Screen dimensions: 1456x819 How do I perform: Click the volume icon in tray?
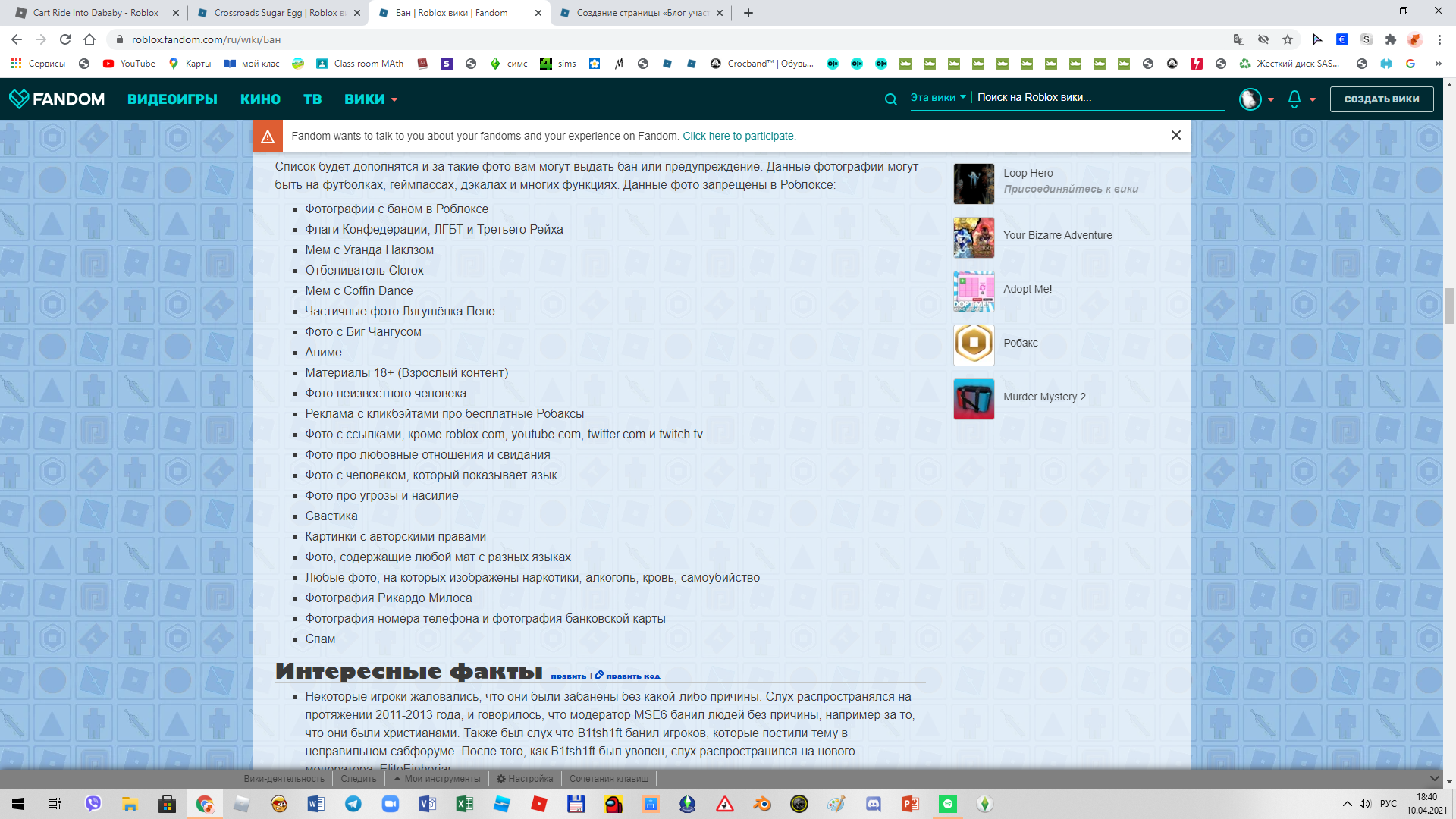tap(1365, 804)
